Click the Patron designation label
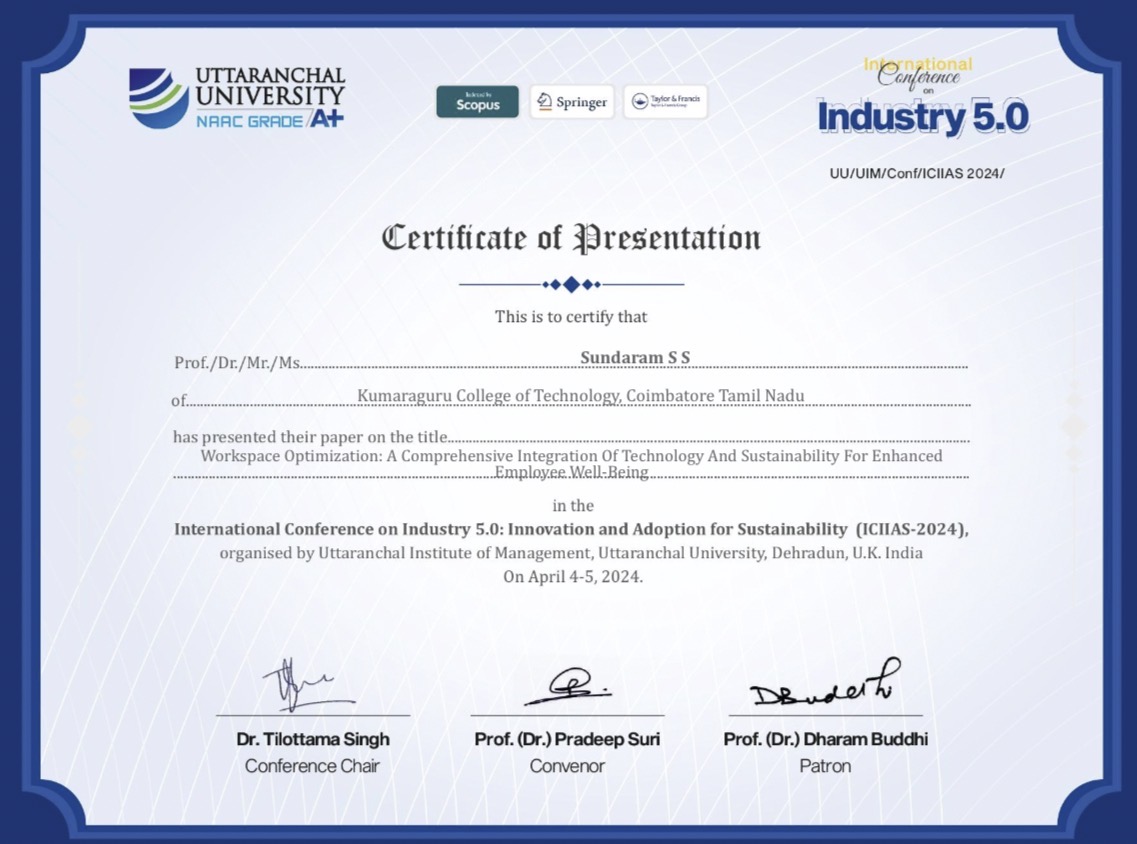The image size is (1137, 844). coord(825,766)
